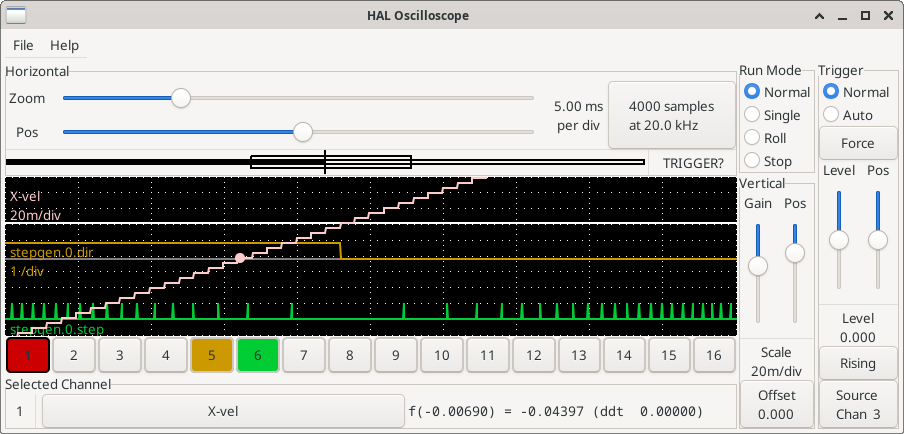Open the 4000 samples at 20.0 kHz settings
The width and height of the screenshot is (904, 434).
click(671, 115)
